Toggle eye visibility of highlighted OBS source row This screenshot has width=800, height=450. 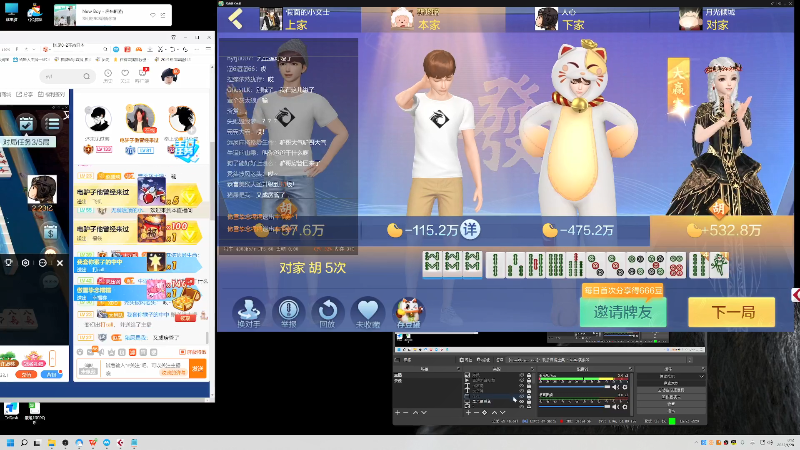(x=521, y=396)
